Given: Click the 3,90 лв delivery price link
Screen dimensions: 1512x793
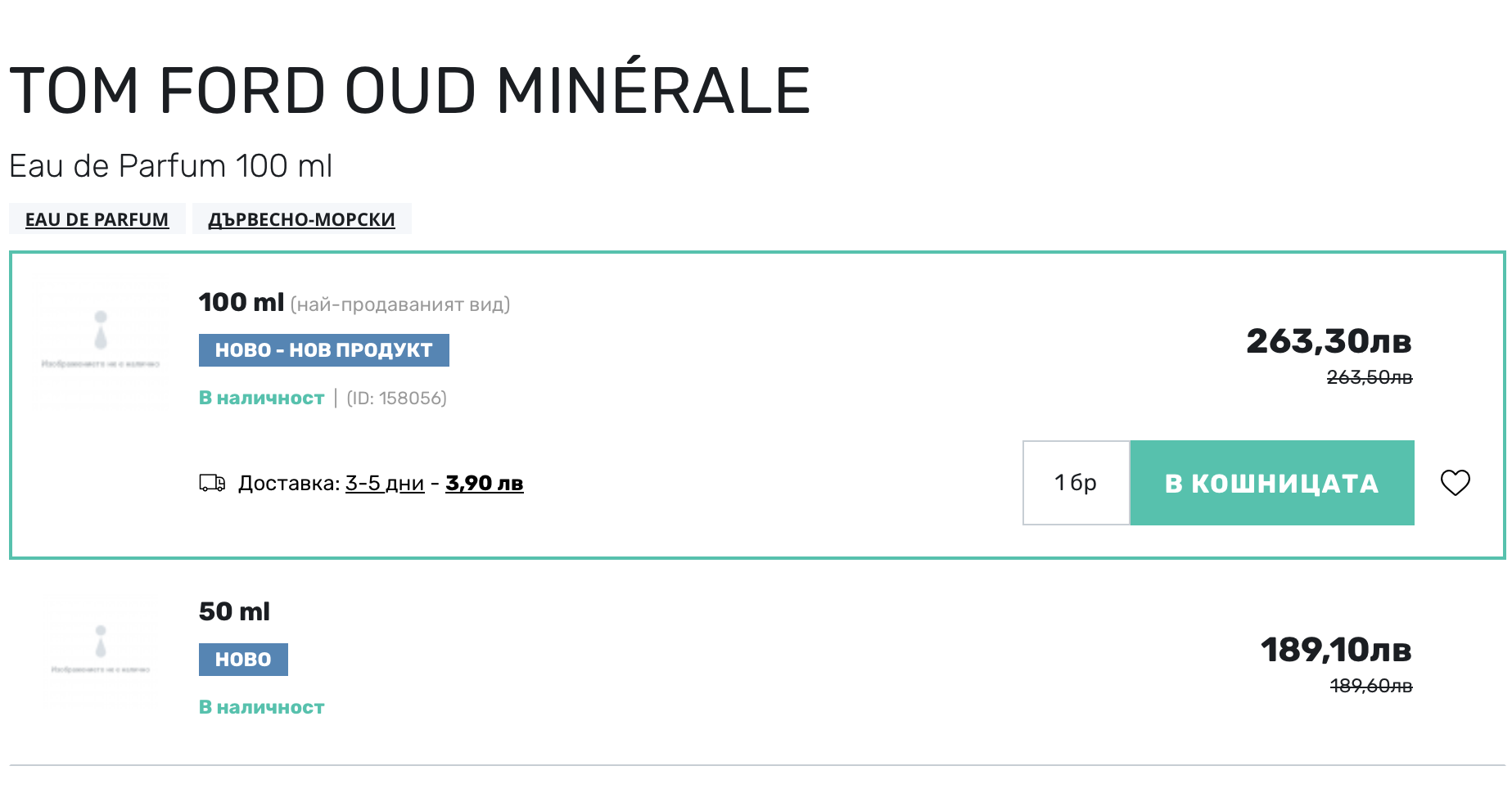Looking at the screenshot, I should point(484,483).
